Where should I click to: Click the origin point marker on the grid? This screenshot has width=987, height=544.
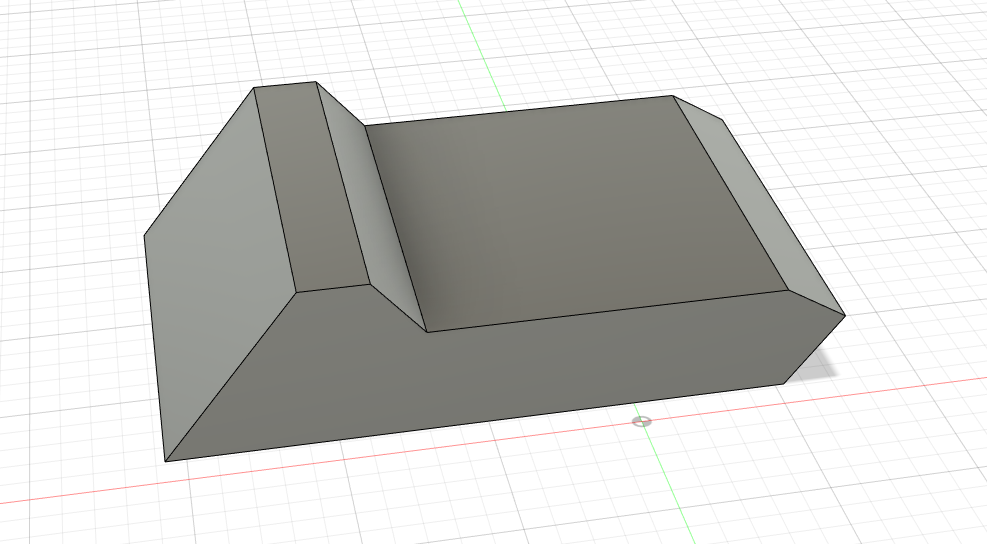pos(641,421)
